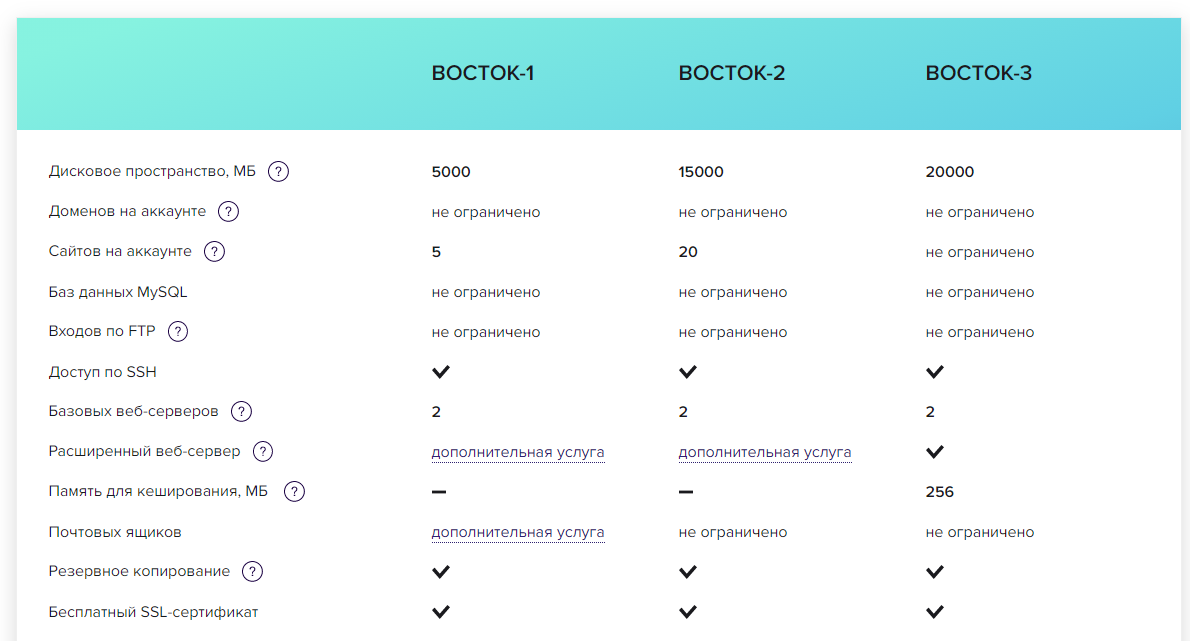This screenshot has height=641, width=1190.
Task: Open ВОСТОК-1 дополнительная услуга link for web server
Action: 517,452
